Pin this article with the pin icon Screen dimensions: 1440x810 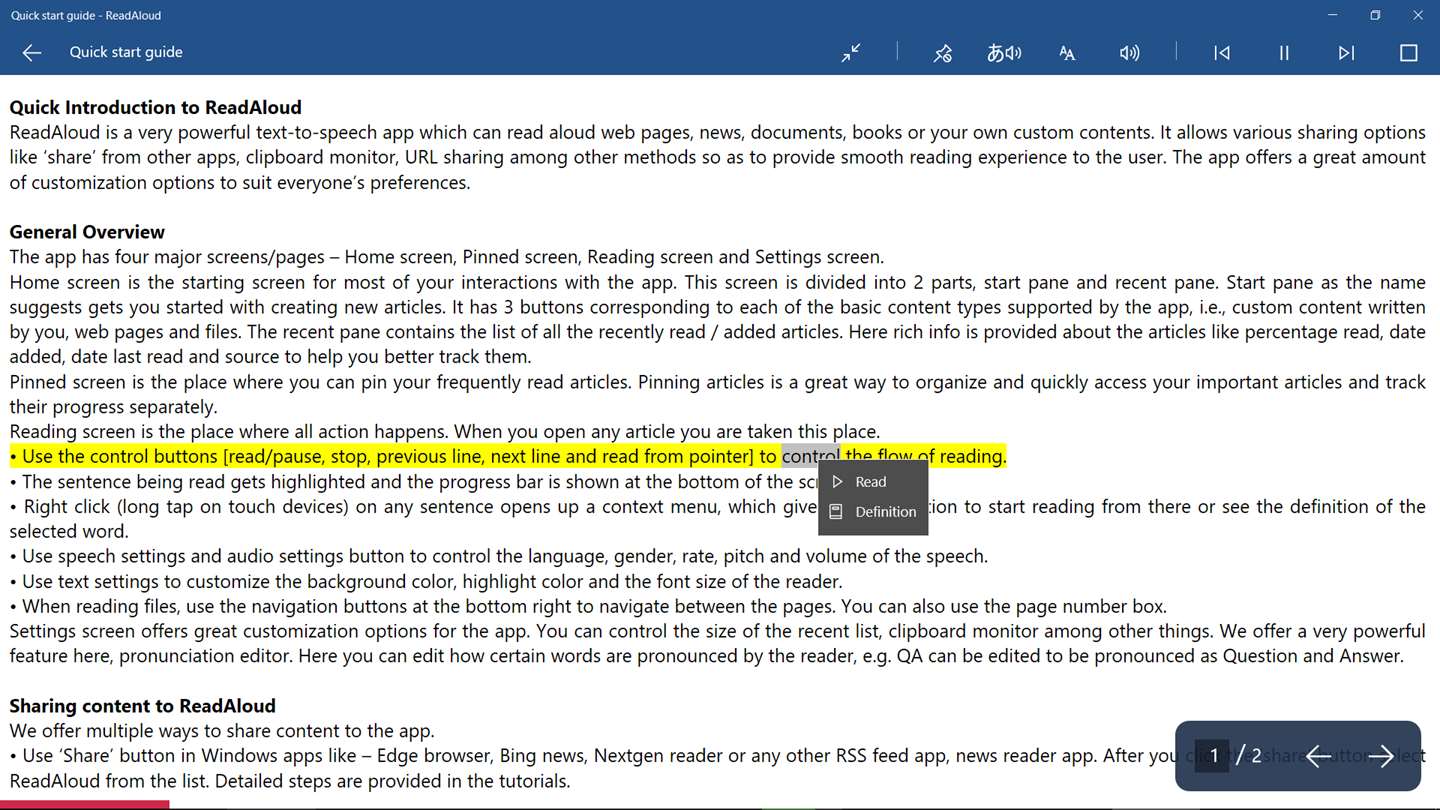click(942, 53)
